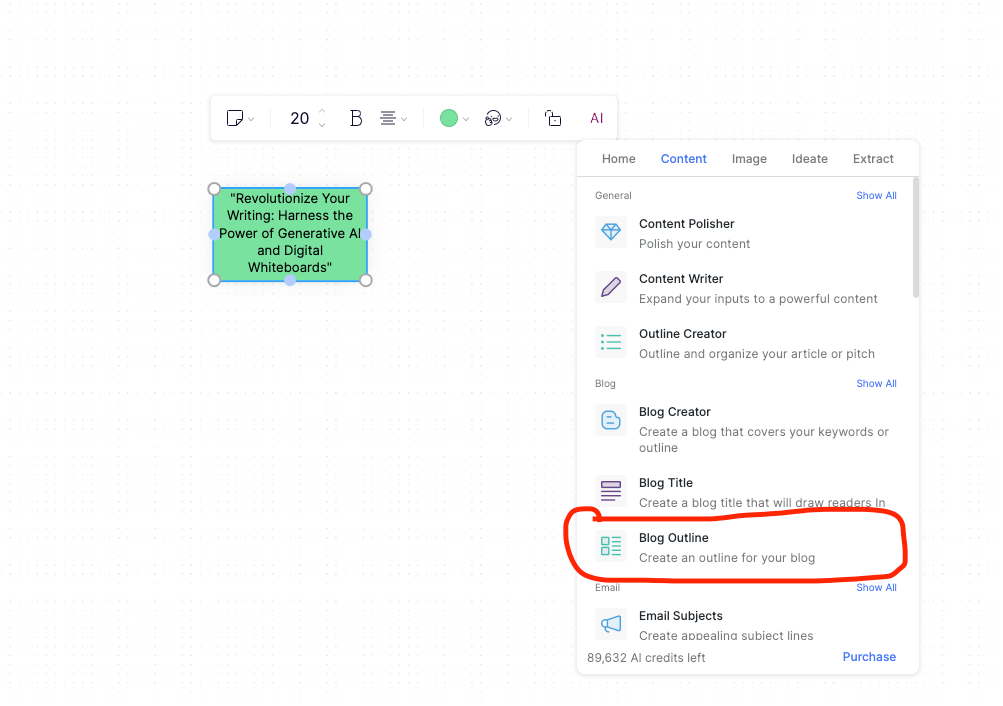Choose Blog Creator title text

click(675, 412)
